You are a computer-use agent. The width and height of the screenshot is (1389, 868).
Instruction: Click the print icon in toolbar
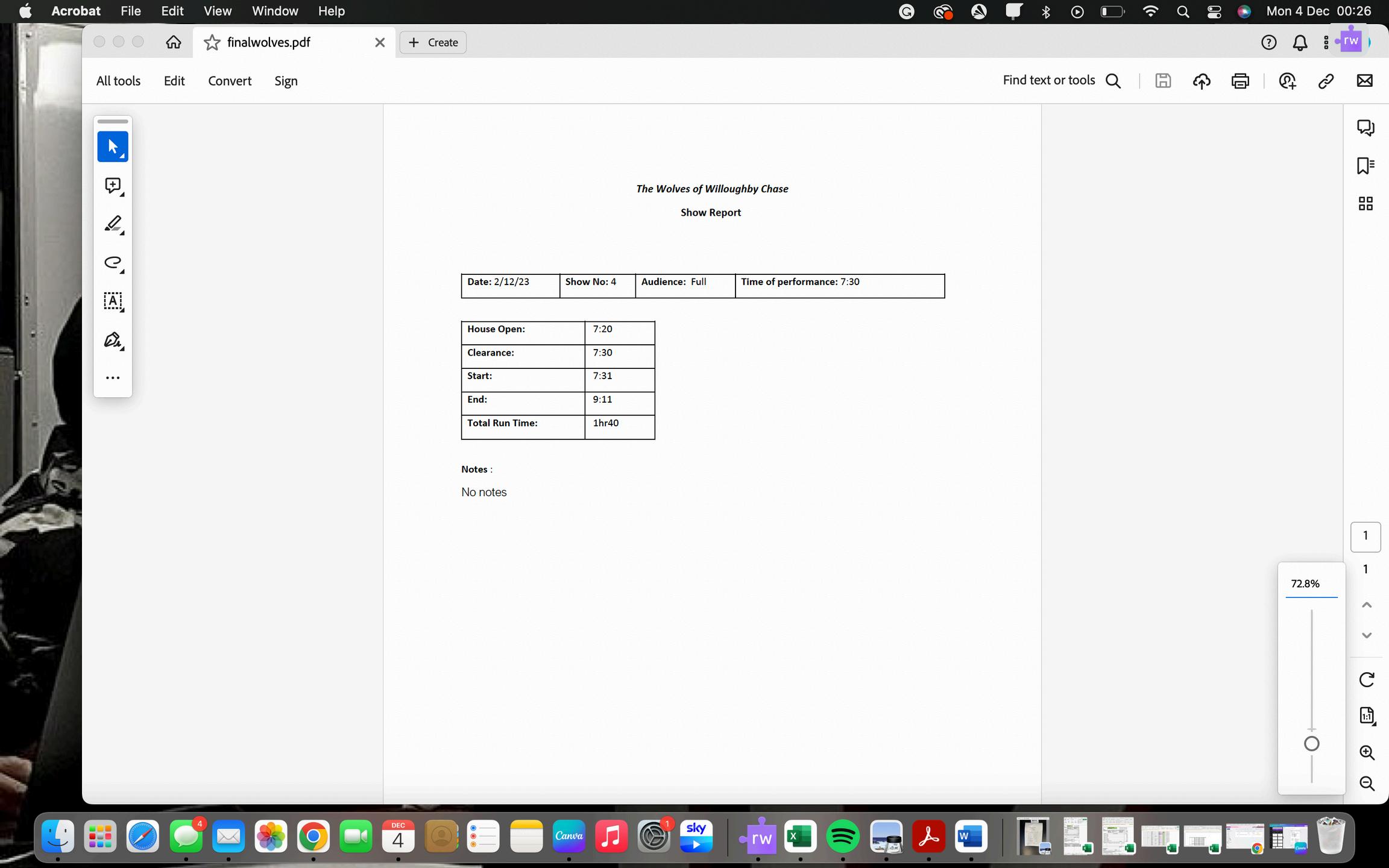coord(1240,81)
